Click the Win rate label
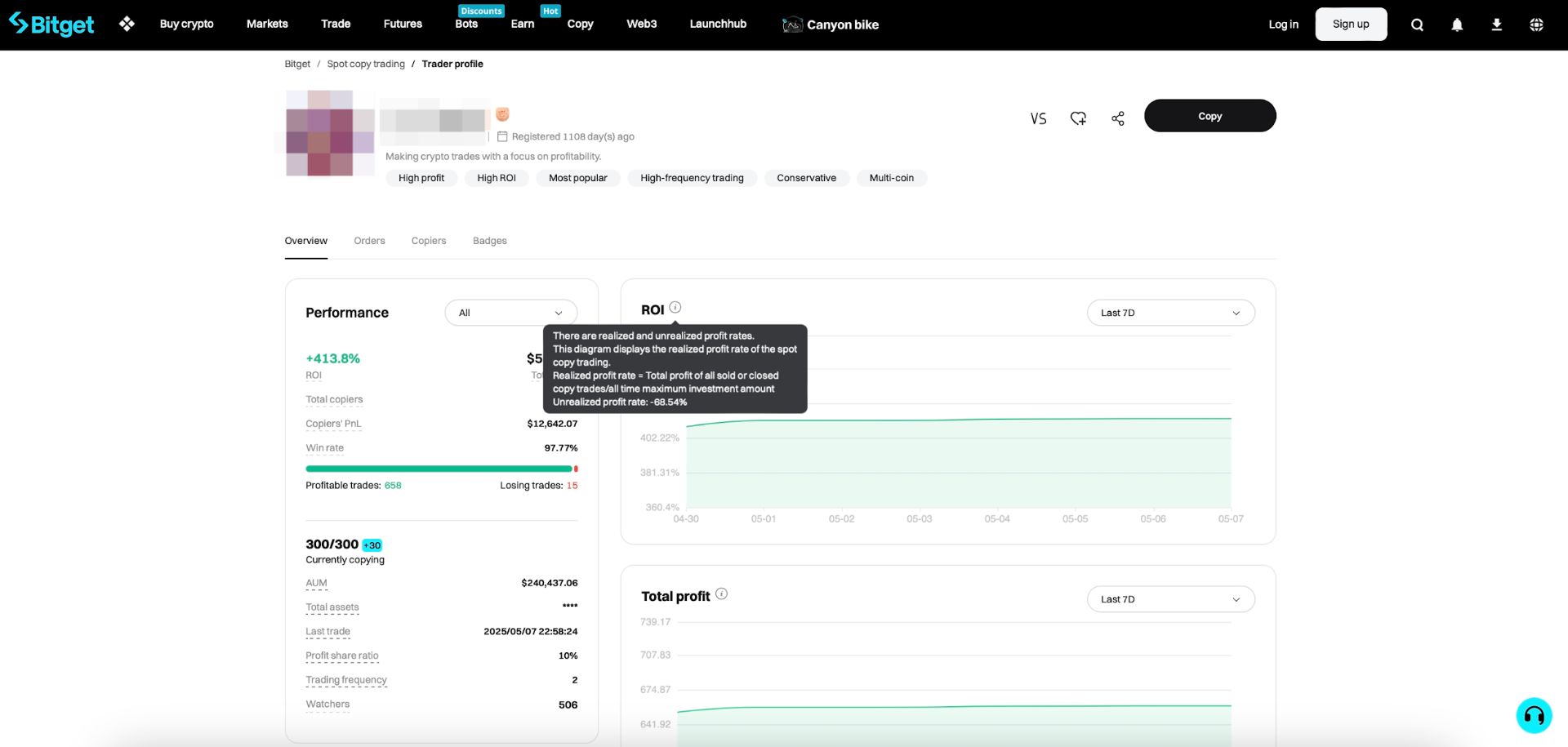 (324, 448)
